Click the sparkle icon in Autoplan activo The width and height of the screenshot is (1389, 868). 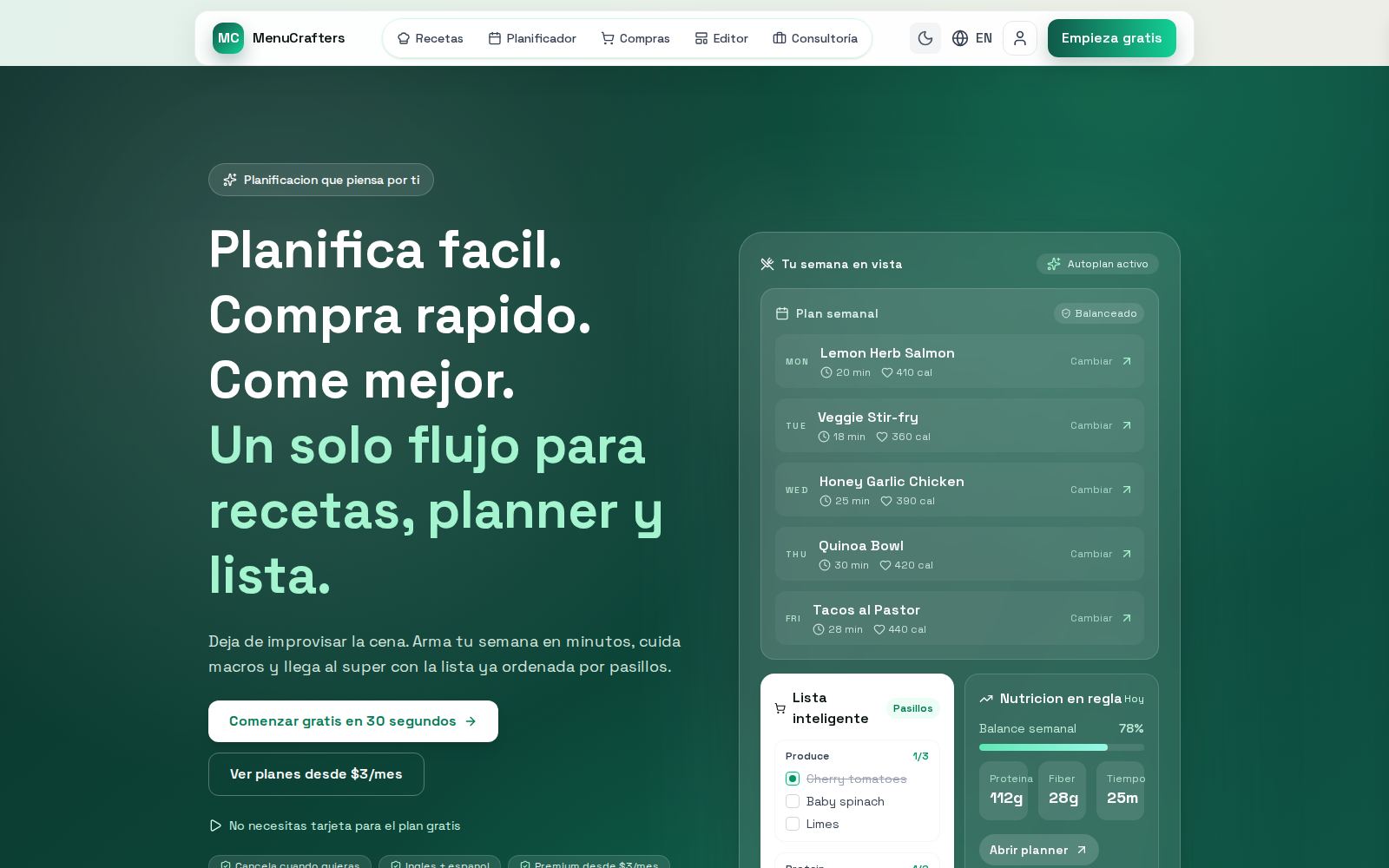[1053, 264]
